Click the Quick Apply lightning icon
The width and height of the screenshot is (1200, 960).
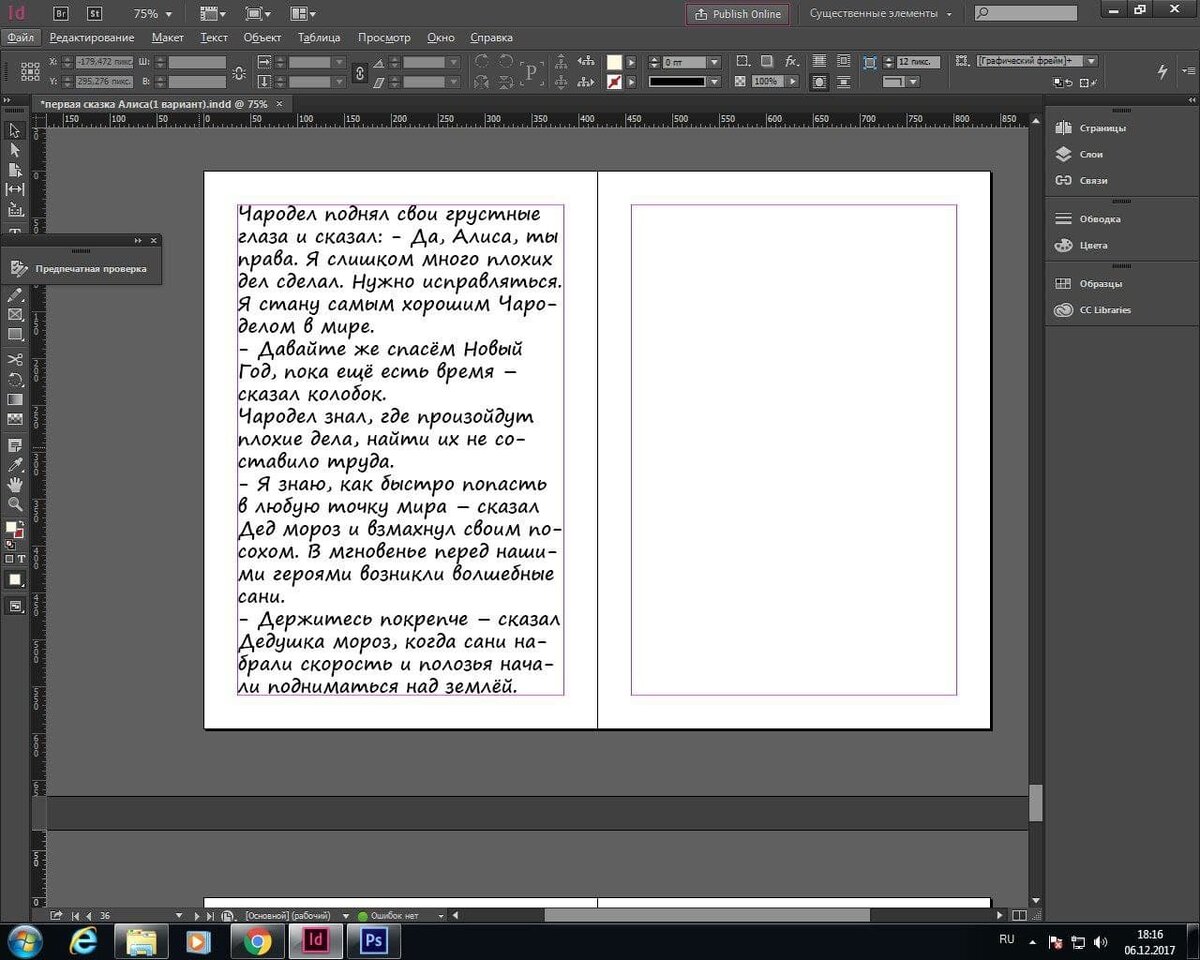(x=1162, y=71)
